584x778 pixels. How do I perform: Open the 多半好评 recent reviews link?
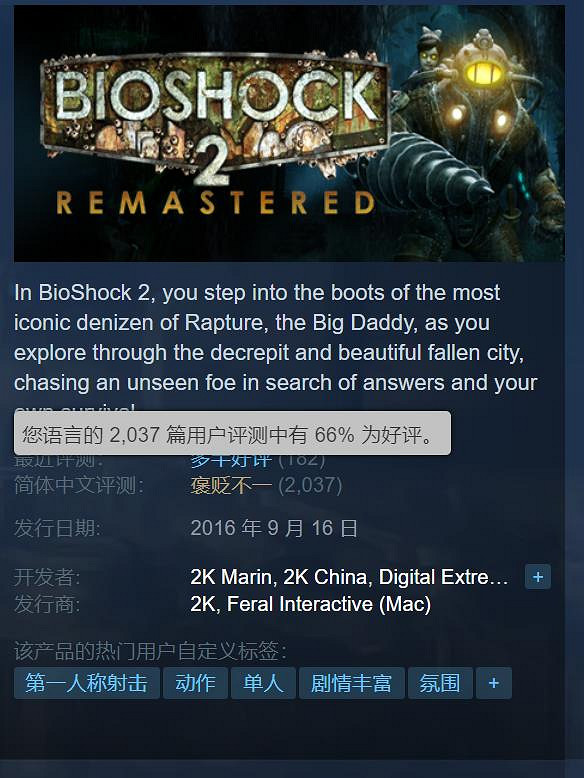point(231,461)
